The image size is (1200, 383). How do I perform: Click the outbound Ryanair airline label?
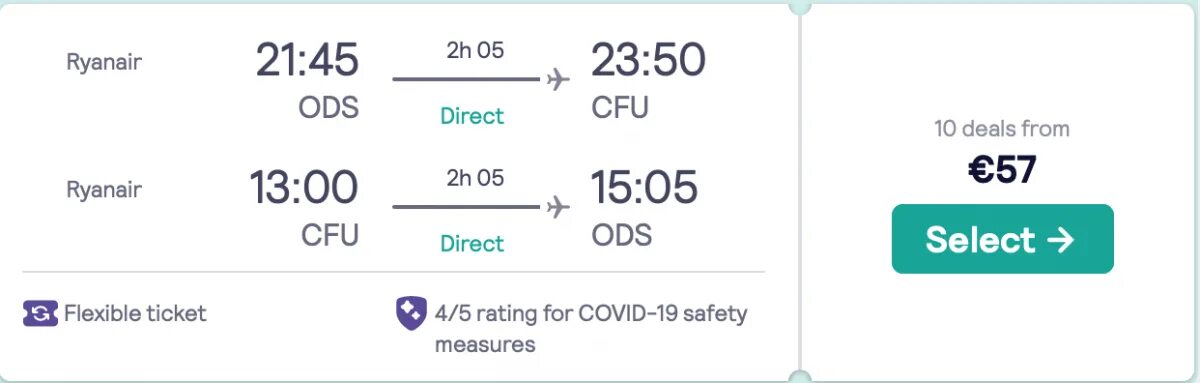(x=104, y=62)
